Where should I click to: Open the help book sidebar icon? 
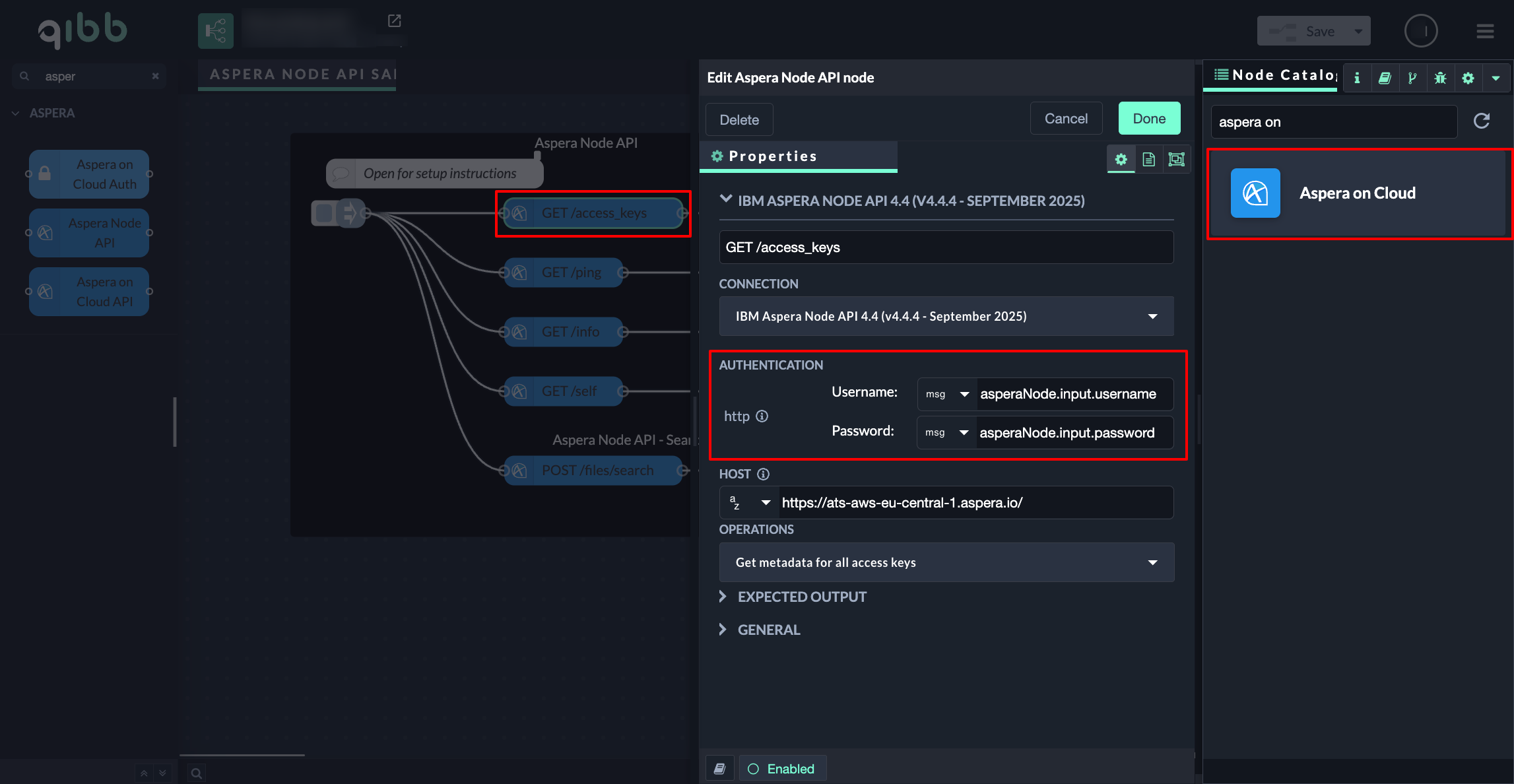click(x=1385, y=78)
